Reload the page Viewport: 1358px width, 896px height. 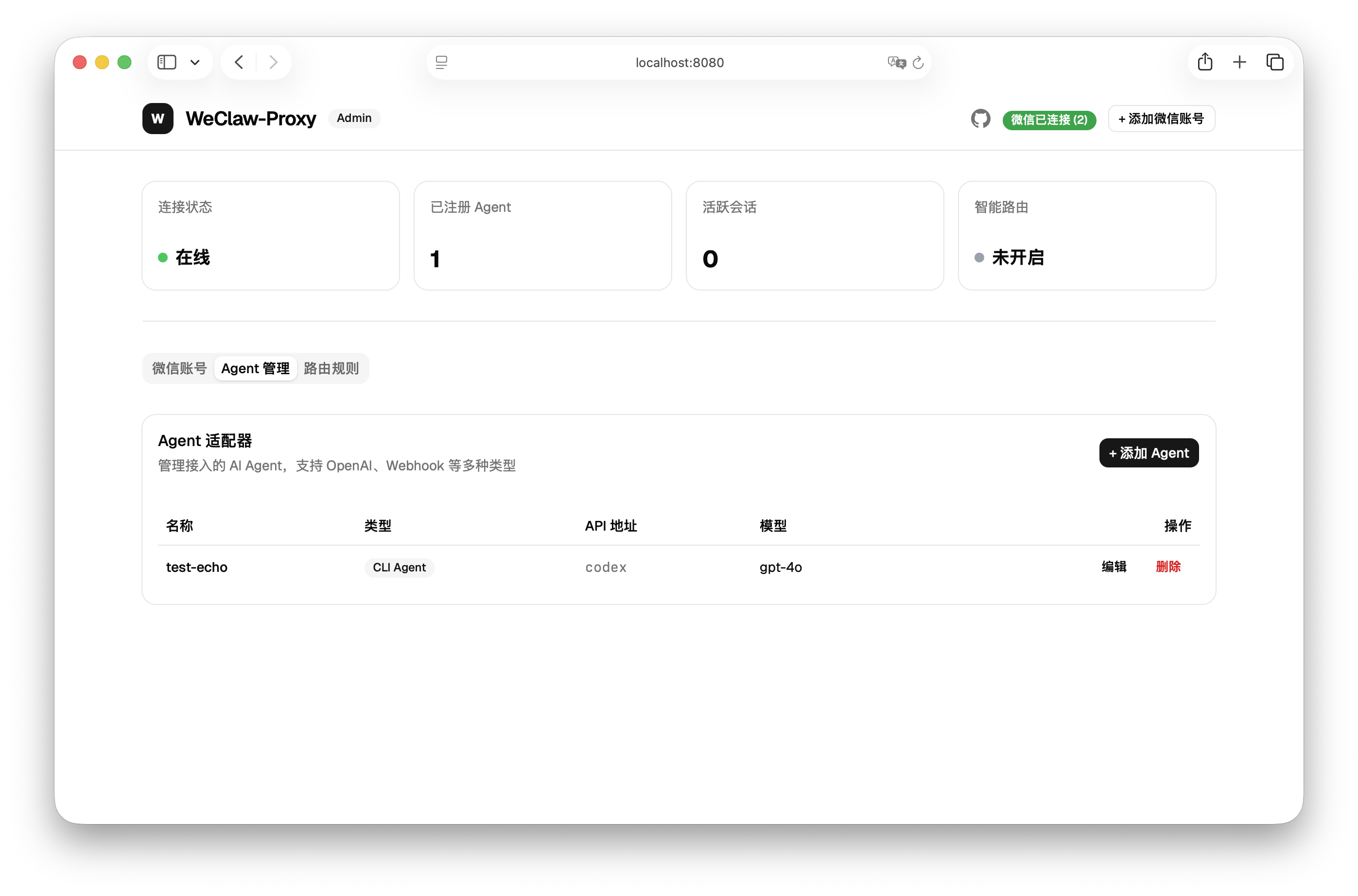(x=919, y=62)
